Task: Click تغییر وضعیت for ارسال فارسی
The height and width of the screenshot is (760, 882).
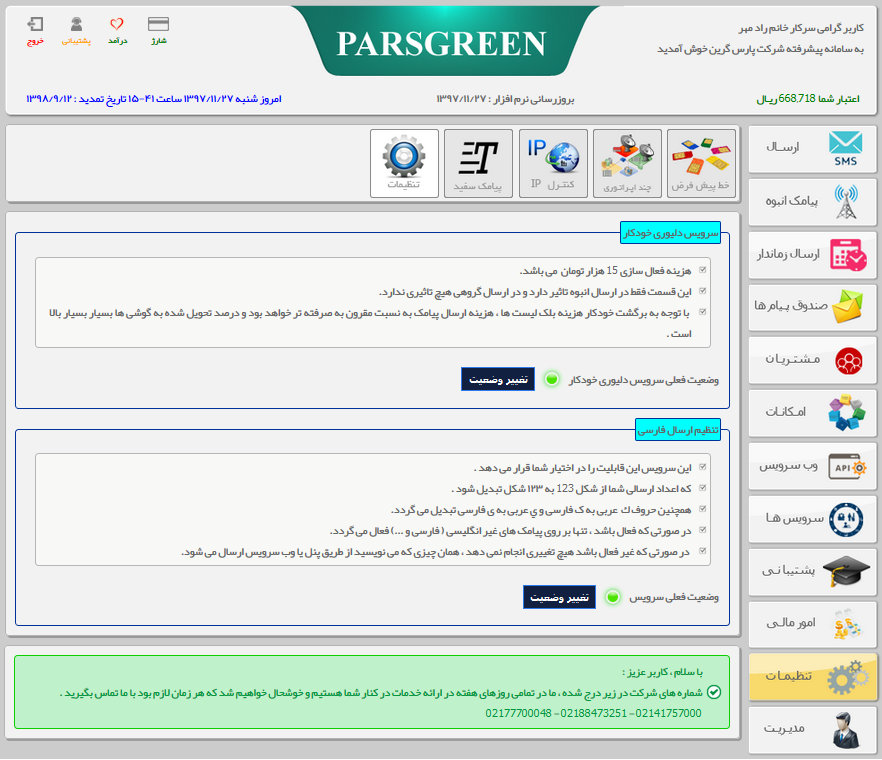Action: pyautogui.click(x=558, y=596)
